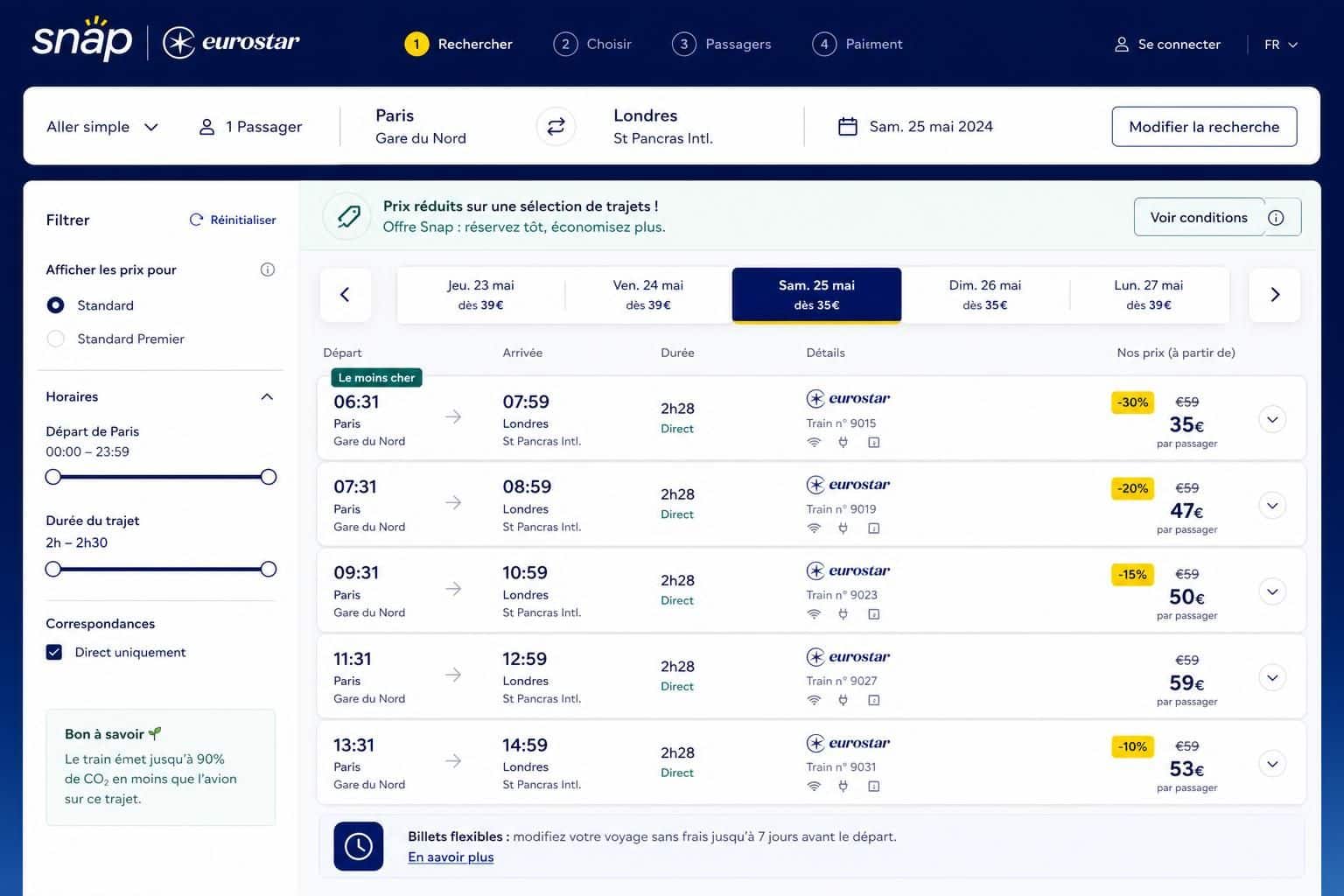Click left handle of Départ de Paris slider

pos(53,477)
